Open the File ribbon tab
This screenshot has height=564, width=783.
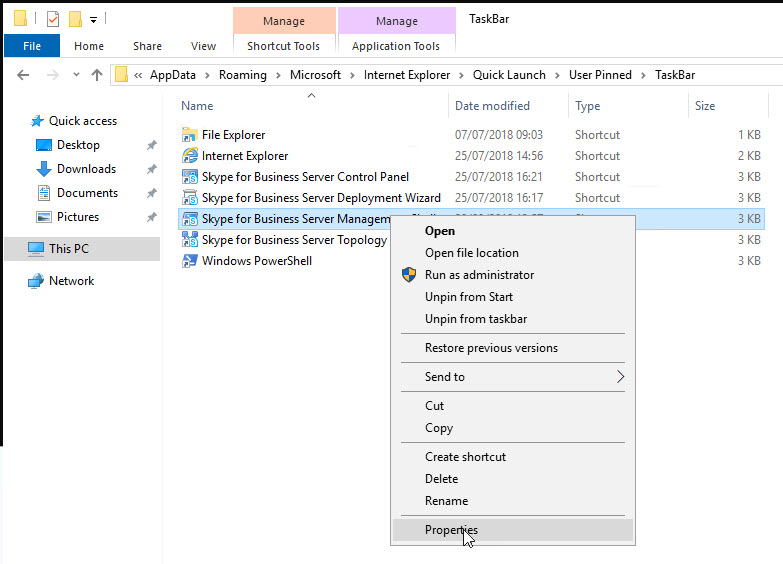tap(32, 46)
